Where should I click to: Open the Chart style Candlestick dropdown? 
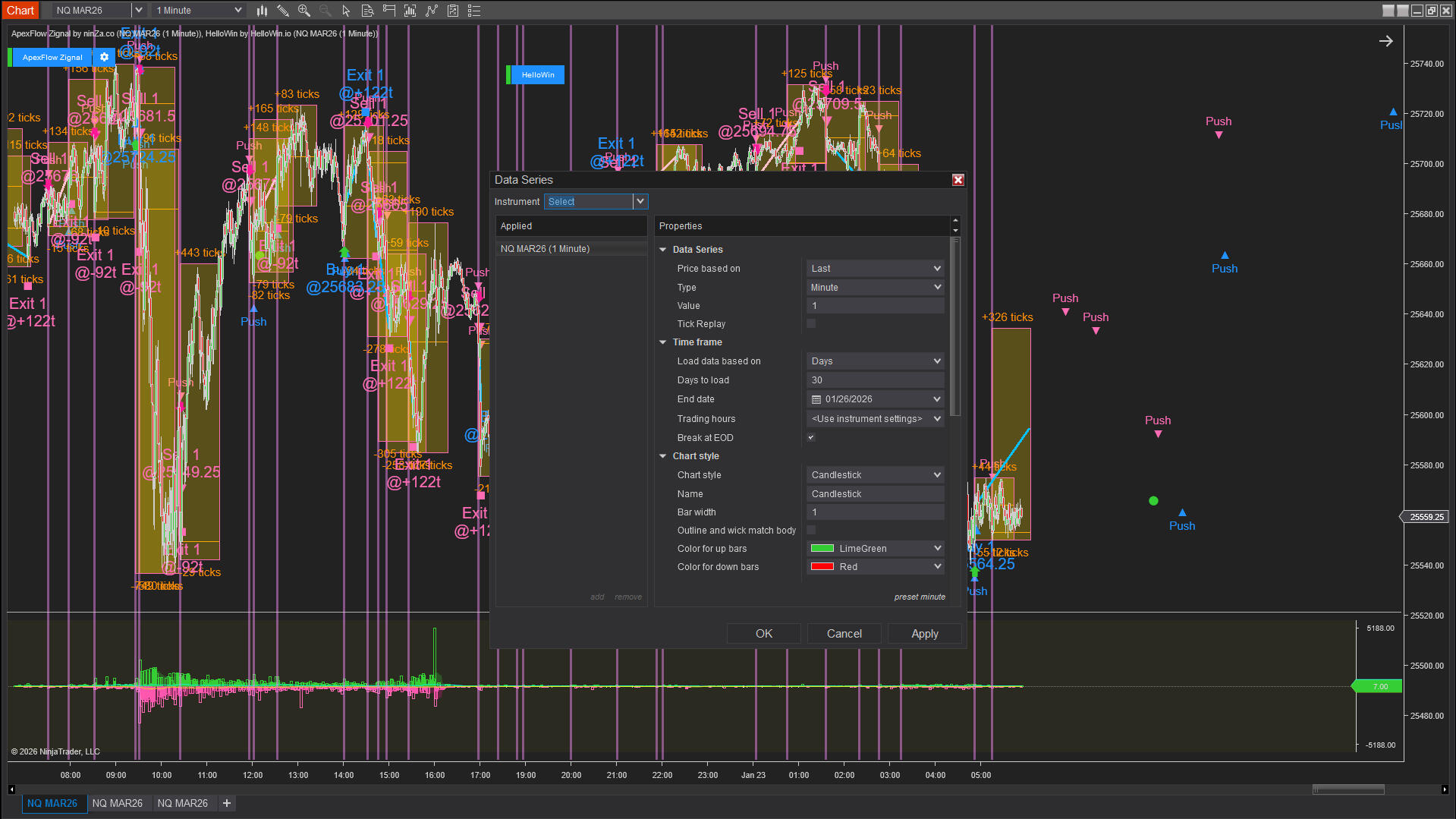[875, 475]
